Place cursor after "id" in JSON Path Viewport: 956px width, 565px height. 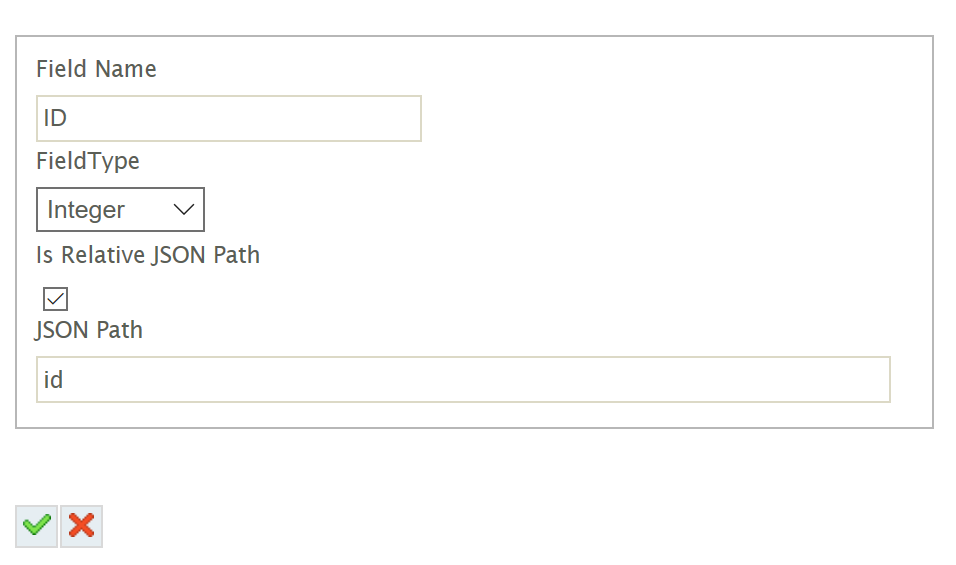[x=65, y=380]
